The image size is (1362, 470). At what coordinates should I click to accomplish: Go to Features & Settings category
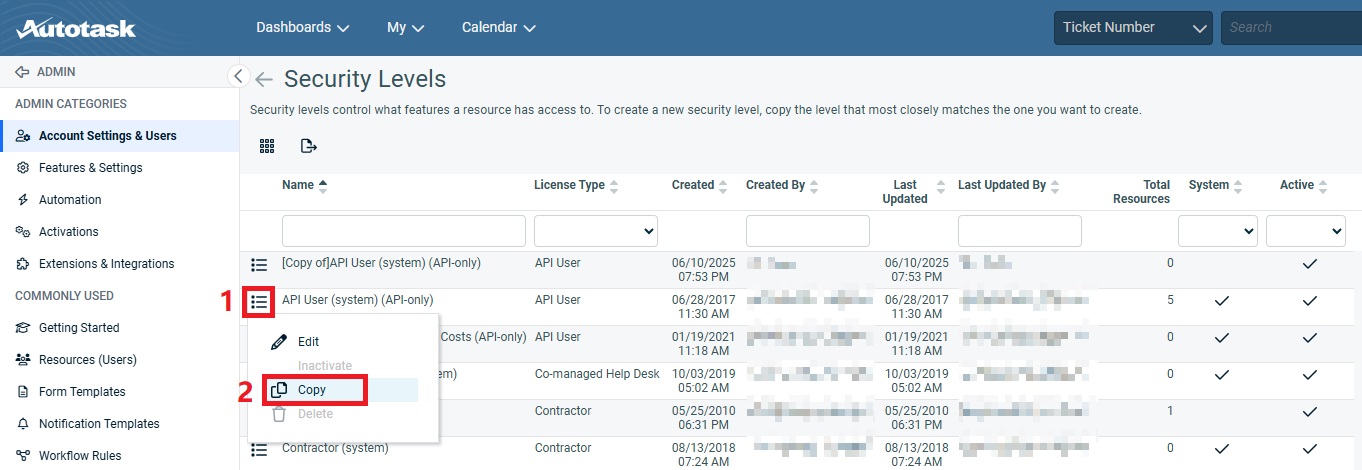coord(90,168)
